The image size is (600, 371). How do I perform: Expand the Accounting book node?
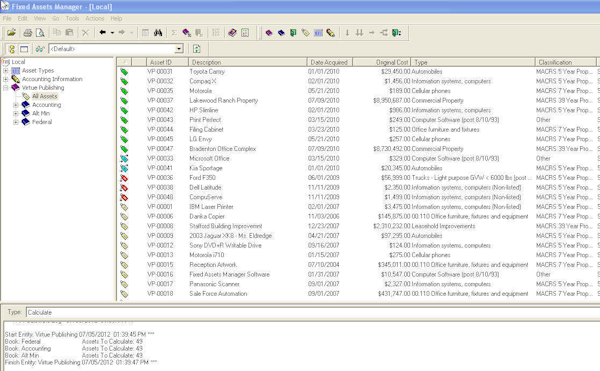[16, 105]
